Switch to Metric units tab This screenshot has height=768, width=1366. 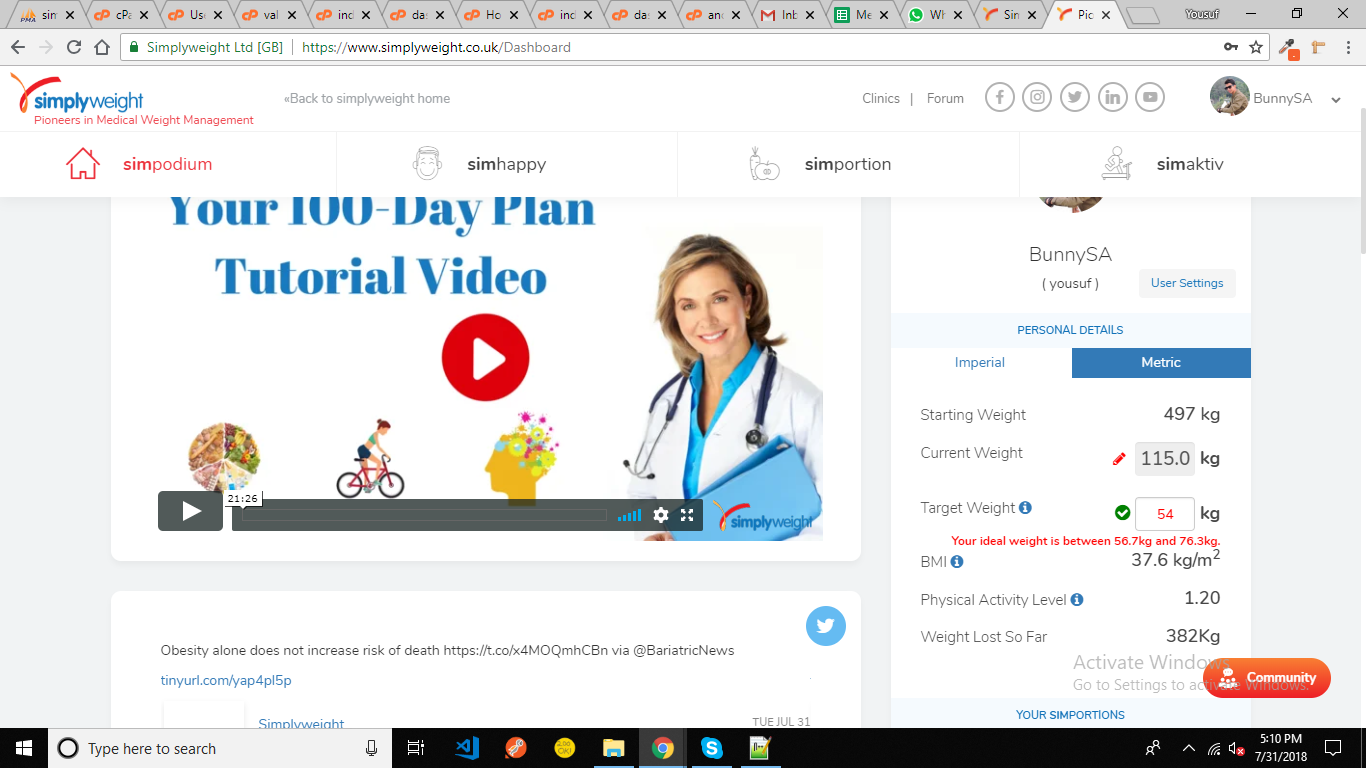(x=1161, y=363)
